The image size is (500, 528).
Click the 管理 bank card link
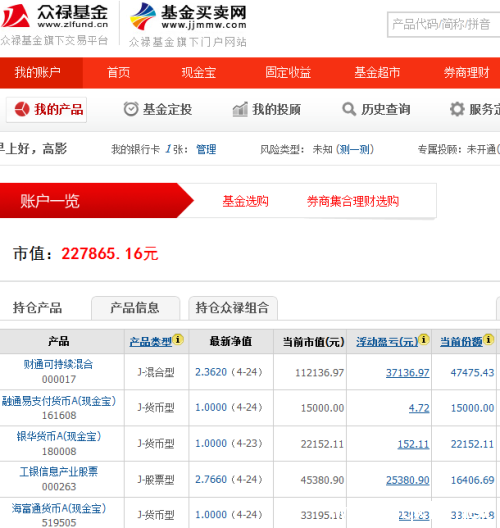pos(206,149)
